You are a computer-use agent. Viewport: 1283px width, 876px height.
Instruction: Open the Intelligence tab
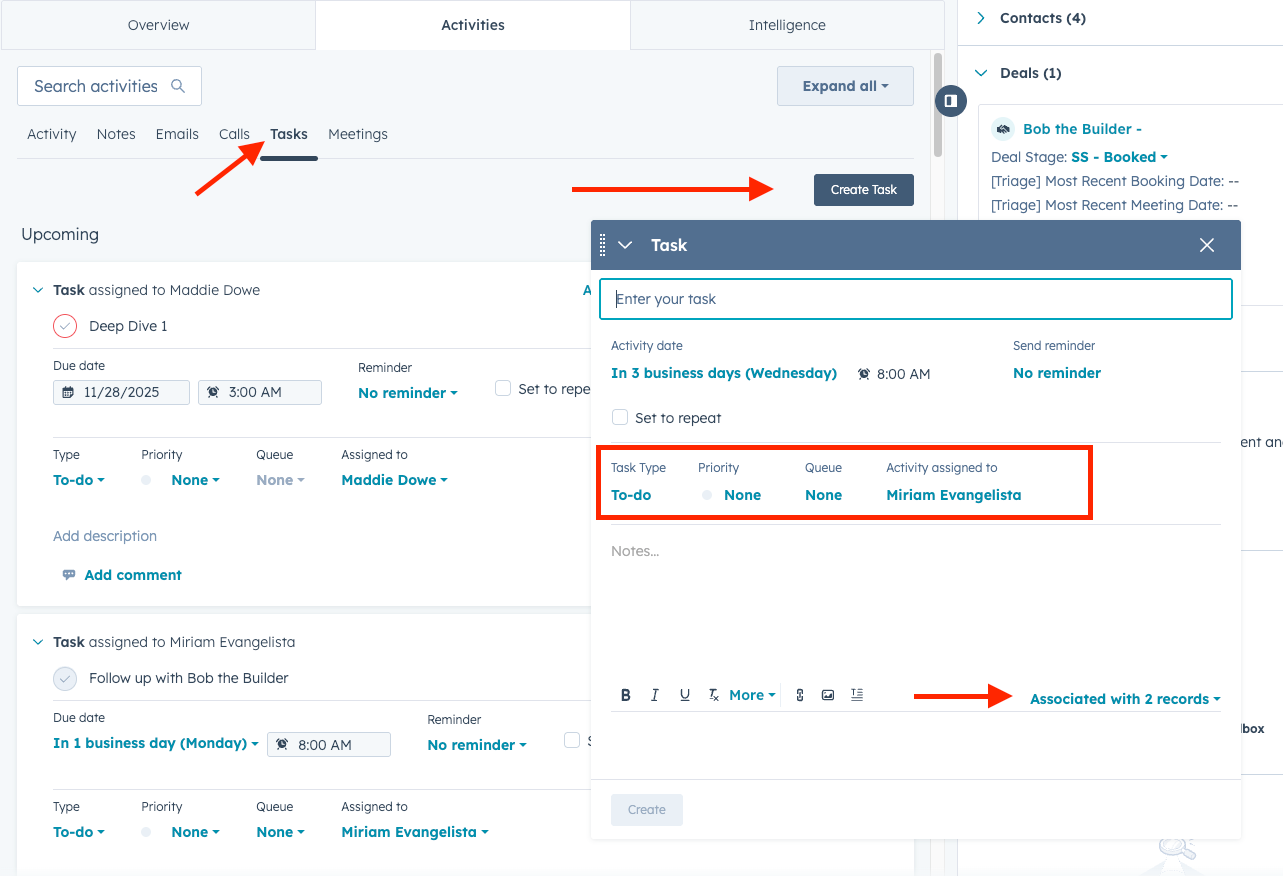[x=787, y=25]
